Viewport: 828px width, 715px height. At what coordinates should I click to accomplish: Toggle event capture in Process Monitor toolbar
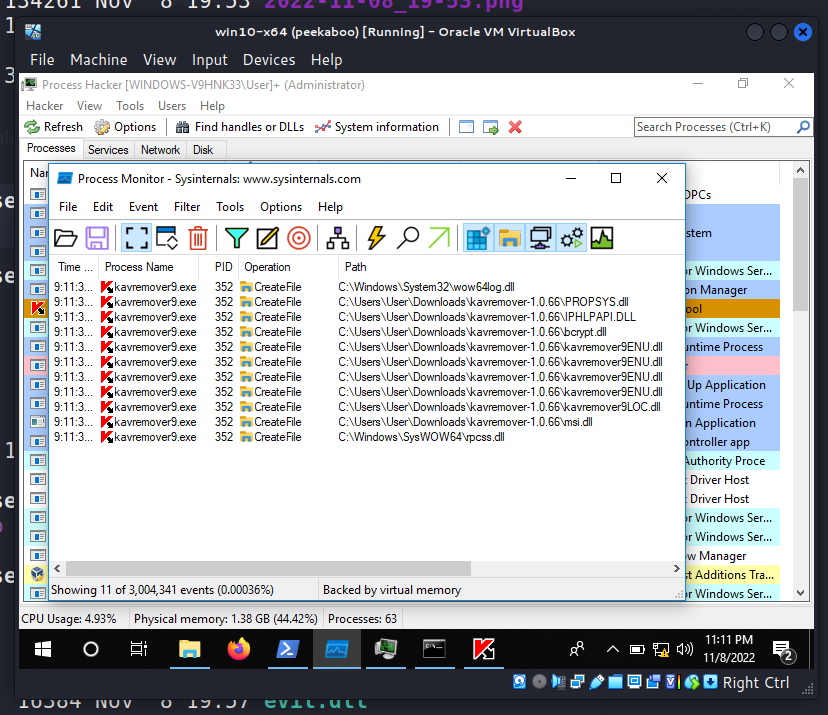(136, 238)
